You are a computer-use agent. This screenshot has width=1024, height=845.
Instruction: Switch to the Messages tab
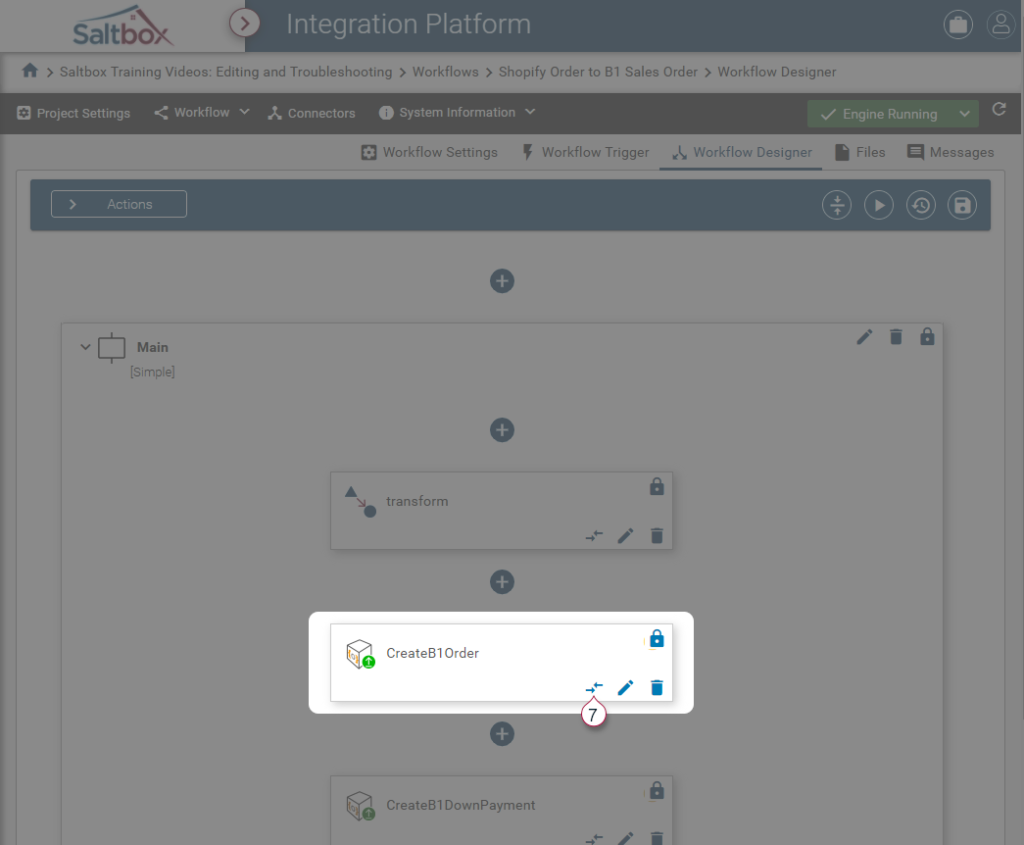pyautogui.click(x=949, y=152)
